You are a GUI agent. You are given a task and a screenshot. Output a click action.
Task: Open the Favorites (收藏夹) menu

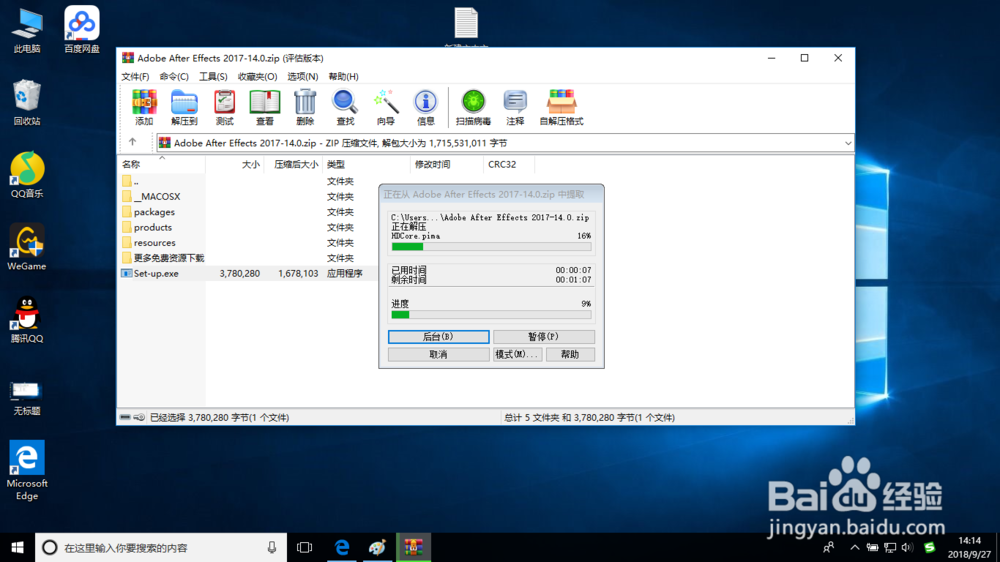(258, 76)
